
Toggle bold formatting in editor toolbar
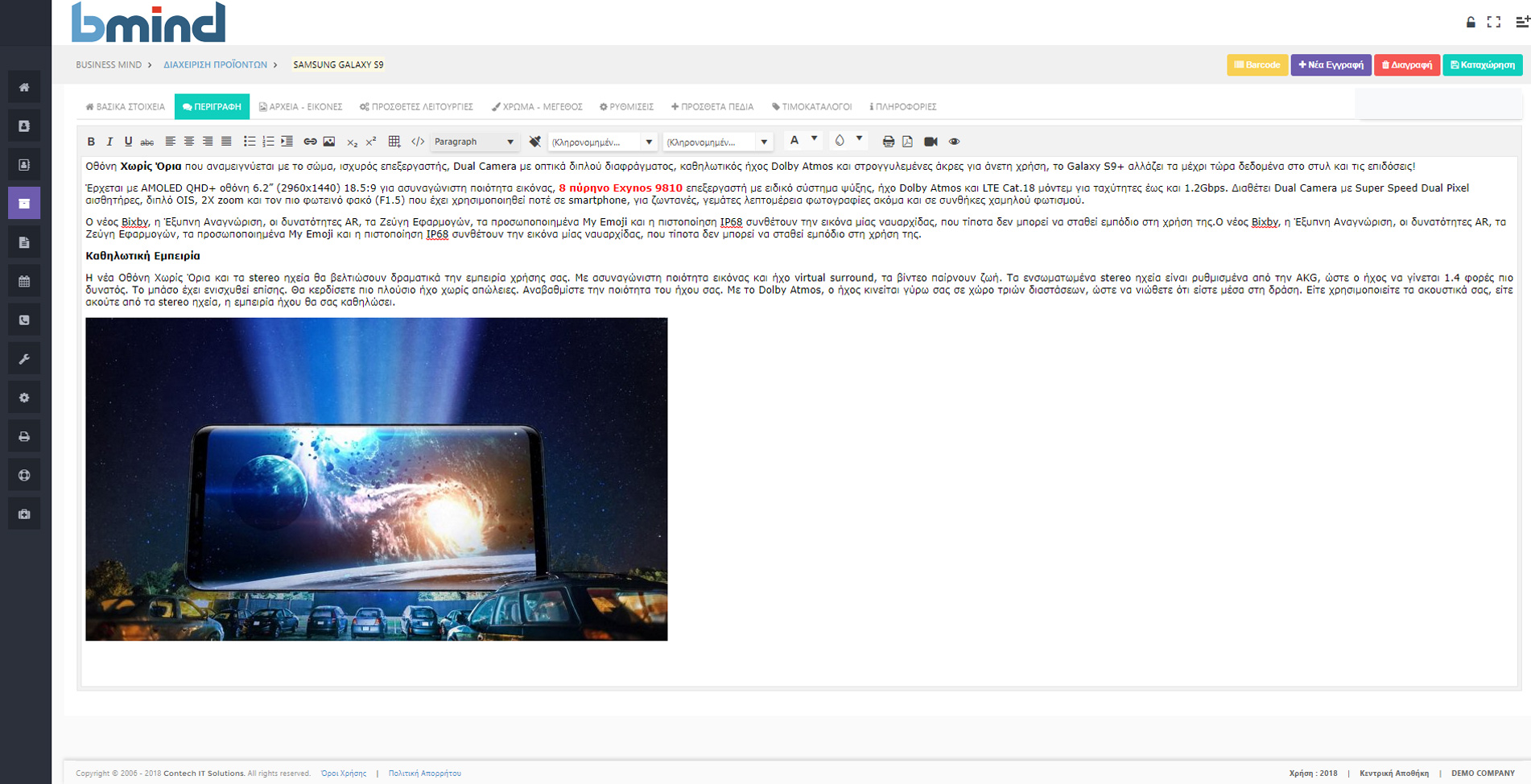click(x=91, y=142)
